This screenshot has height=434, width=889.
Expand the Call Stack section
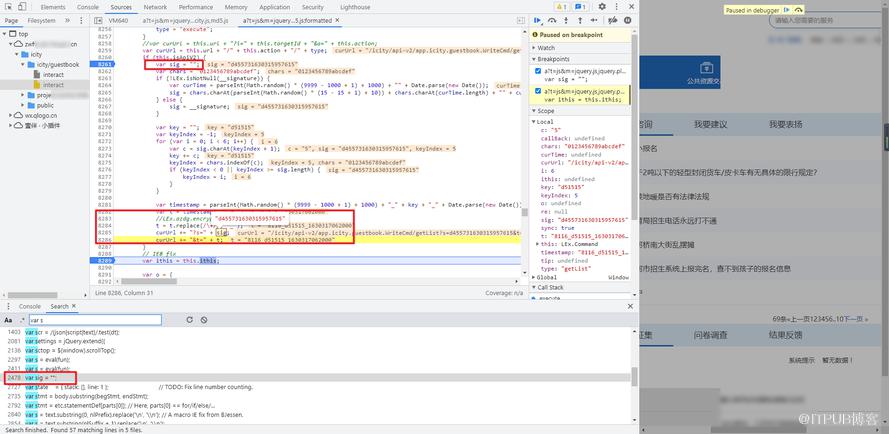pyautogui.click(x=550, y=288)
